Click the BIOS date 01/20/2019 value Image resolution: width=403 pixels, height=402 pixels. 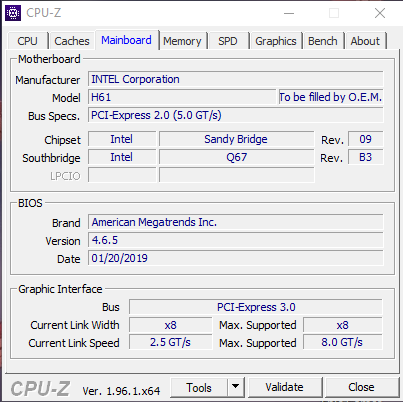(x=236, y=258)
